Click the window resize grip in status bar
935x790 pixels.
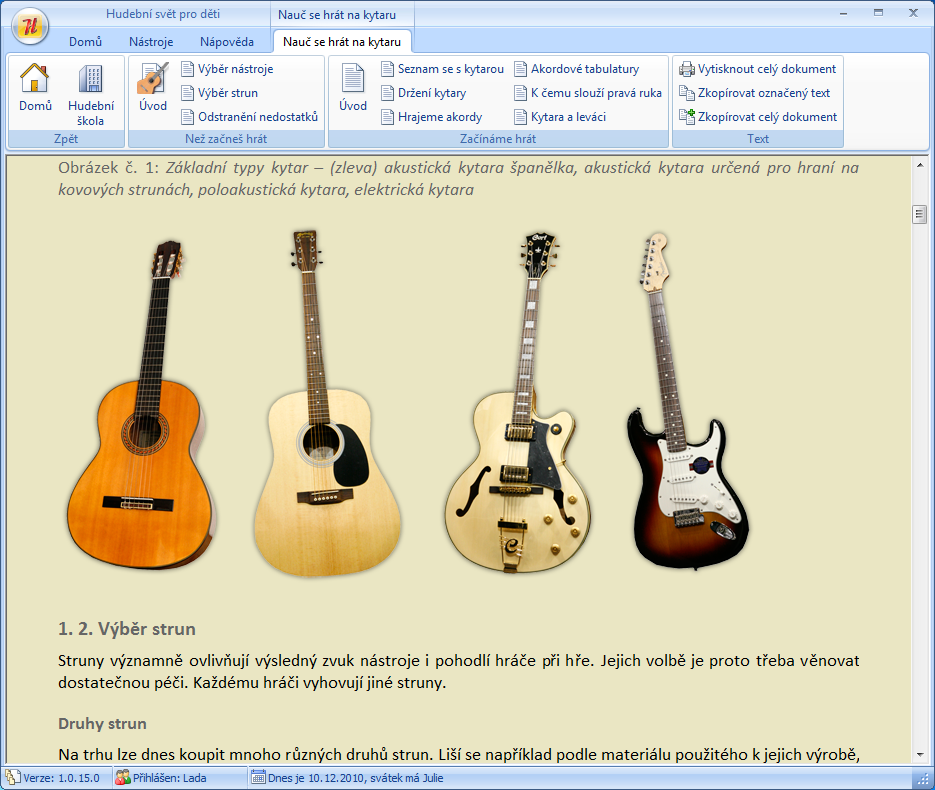pos(922,779)
